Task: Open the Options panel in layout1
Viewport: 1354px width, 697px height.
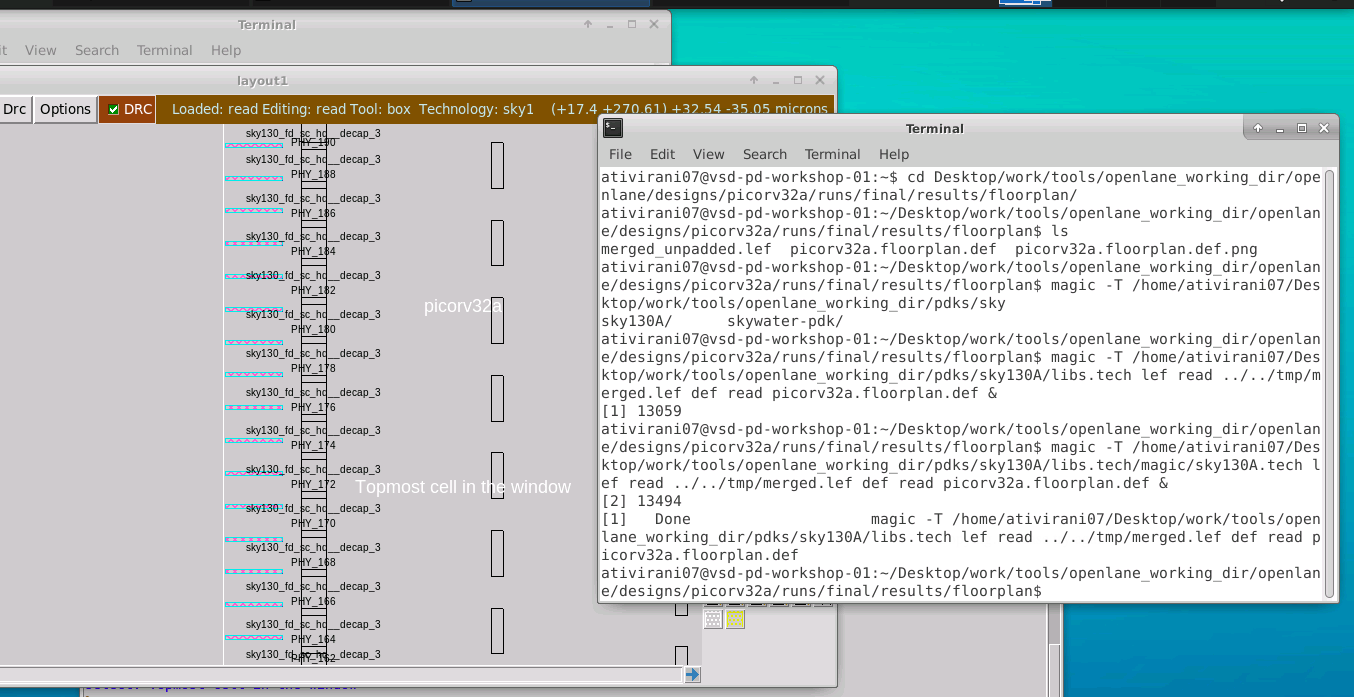Action: click(64, 109)
